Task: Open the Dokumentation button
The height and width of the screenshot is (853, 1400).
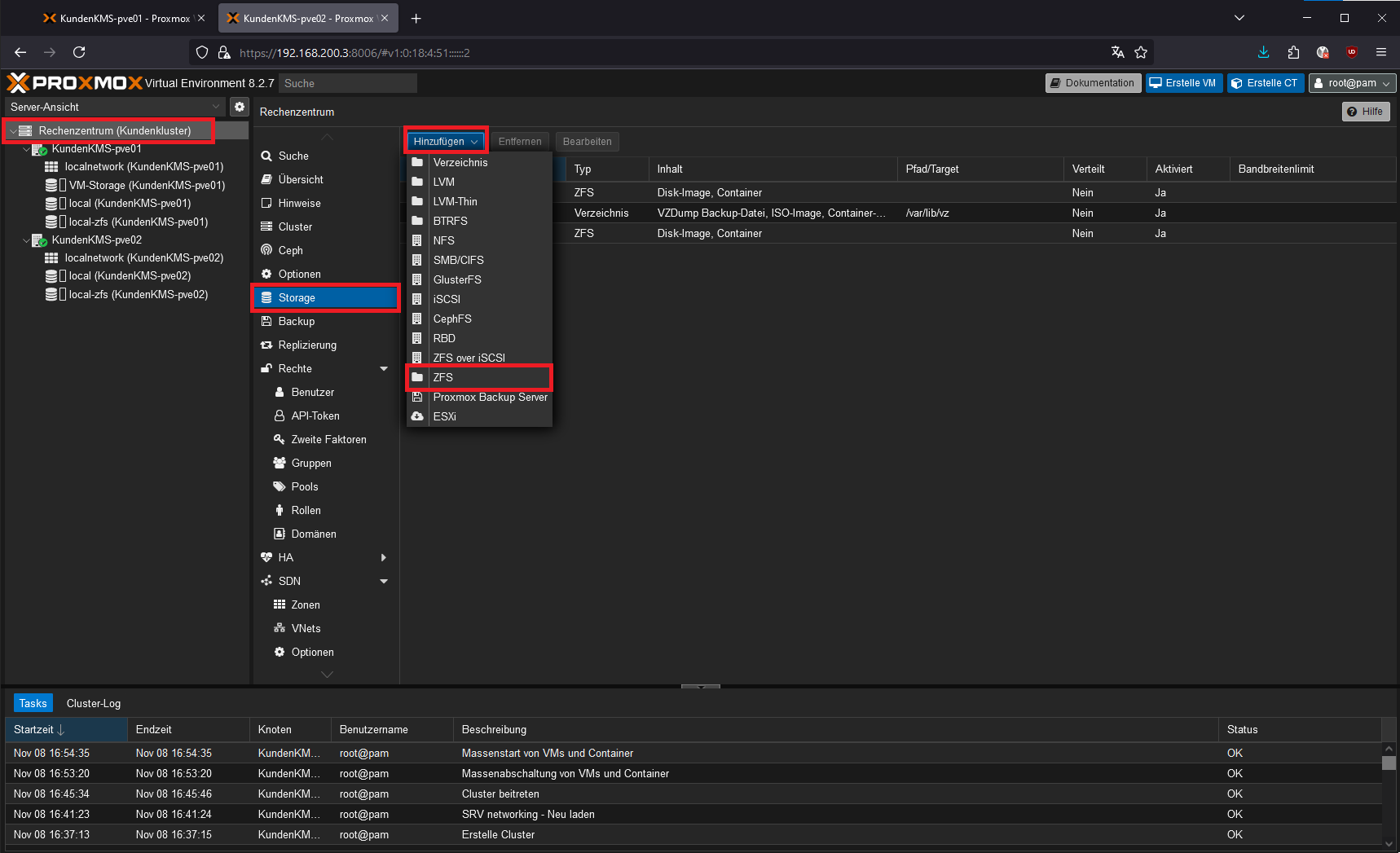Action: [1093, 83]
